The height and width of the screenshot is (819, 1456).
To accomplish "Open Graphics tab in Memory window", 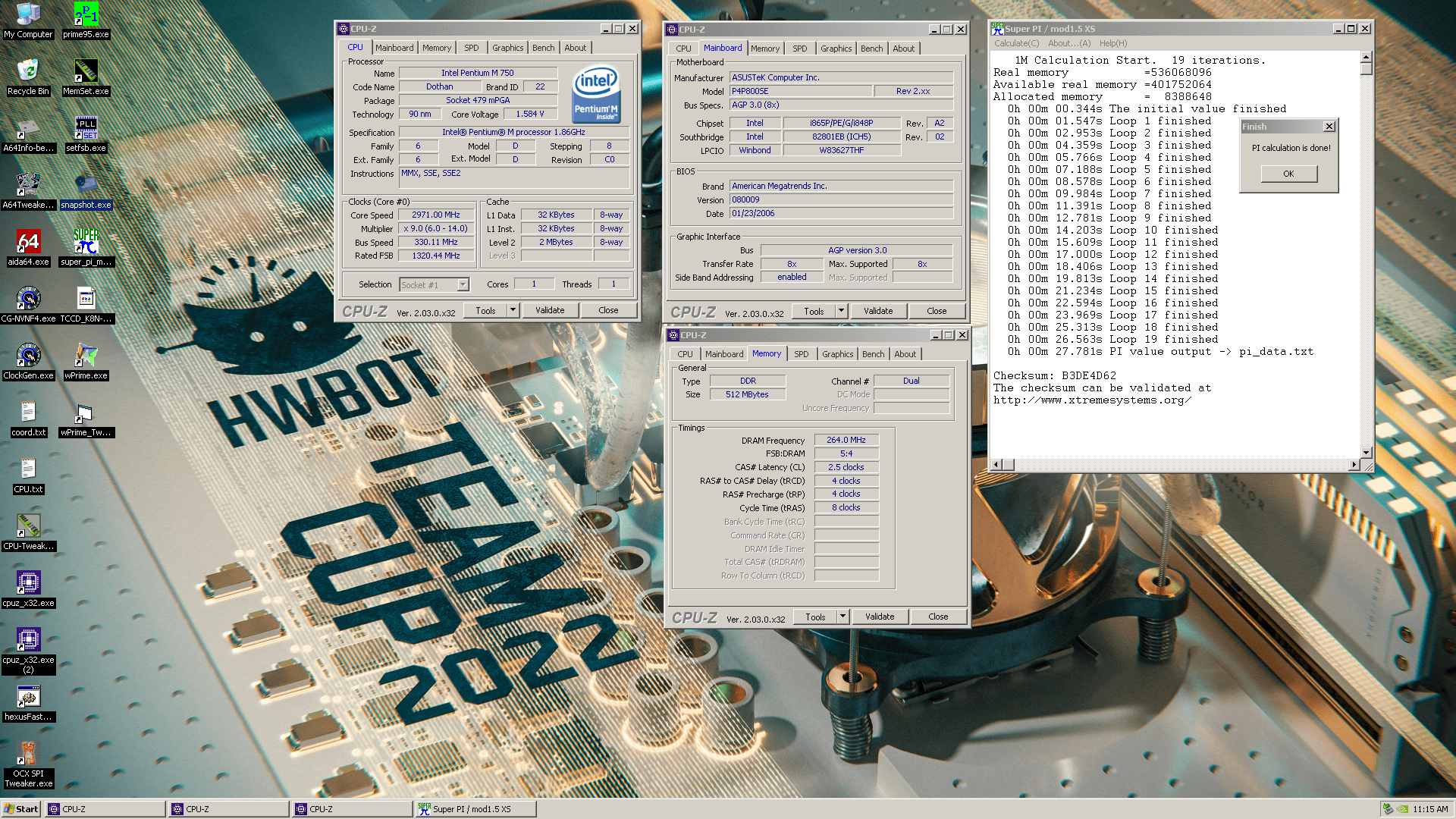I will pos(837,354).
